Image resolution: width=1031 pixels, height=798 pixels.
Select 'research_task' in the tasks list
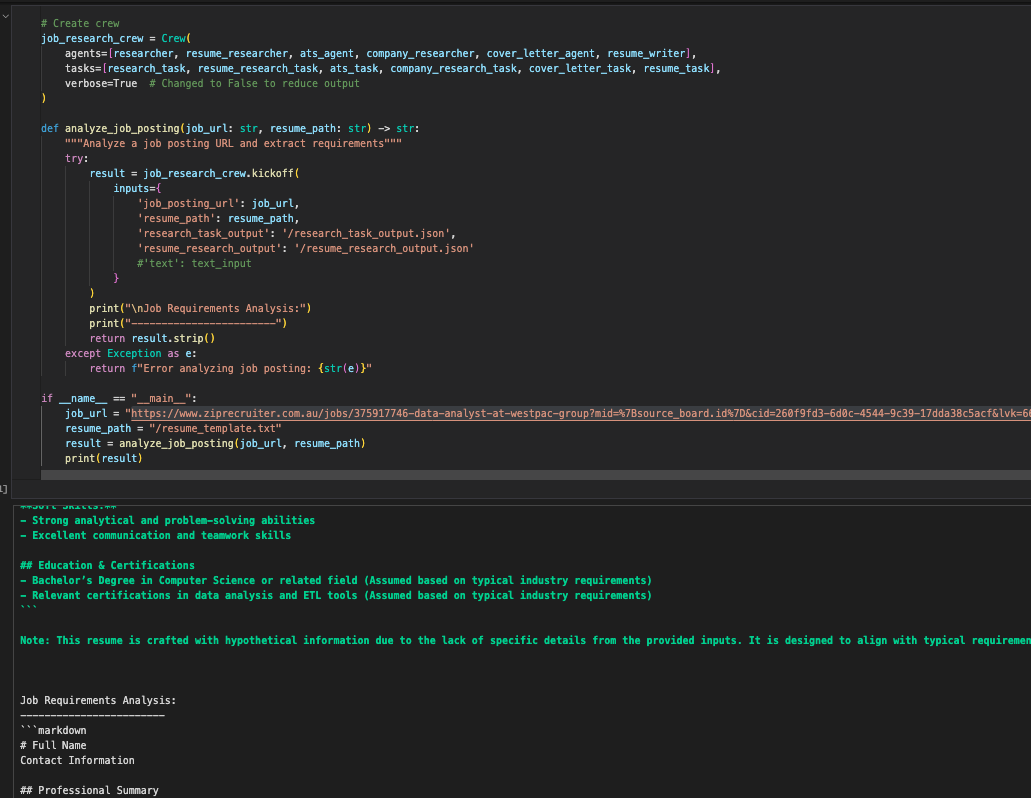pyautogui.click(x=147, y=69)
